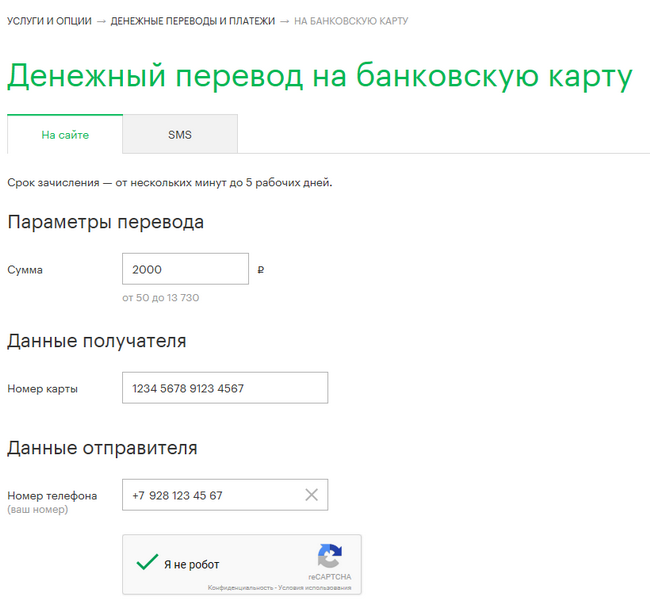The image size is (650, 605).
Task: Switch to the 'На сайте' tab
Action: coord(65,134)
